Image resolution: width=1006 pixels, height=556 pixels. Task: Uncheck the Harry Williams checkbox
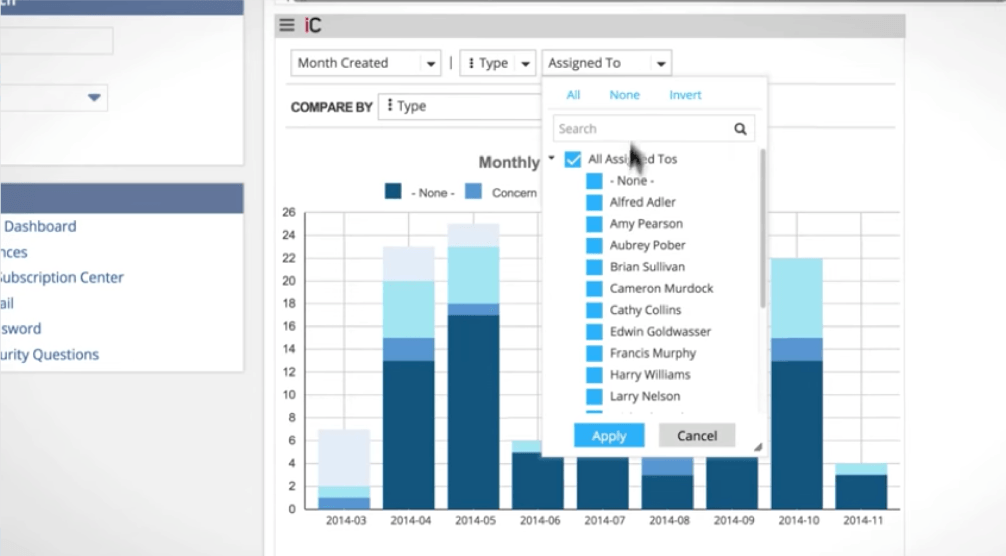594,375
